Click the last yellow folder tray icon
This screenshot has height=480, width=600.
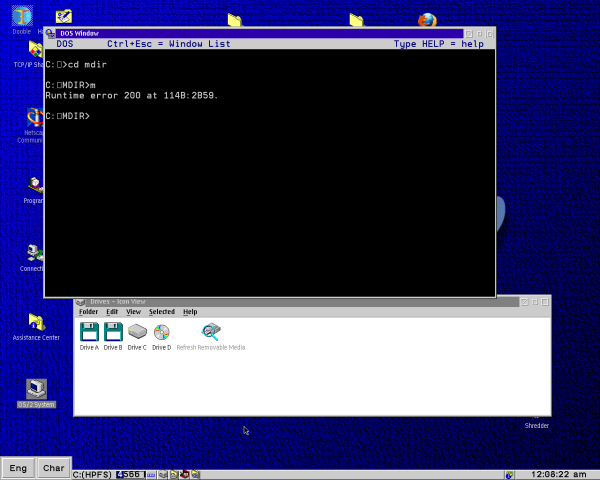[x=196, y=475]
